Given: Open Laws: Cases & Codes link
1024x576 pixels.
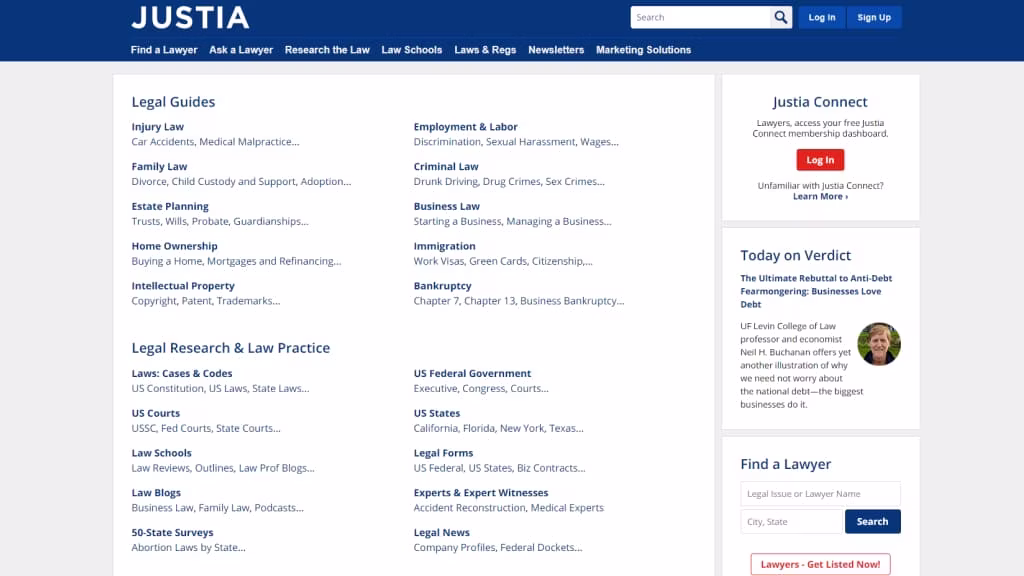Looking at the screenshot, I should 182,374.
